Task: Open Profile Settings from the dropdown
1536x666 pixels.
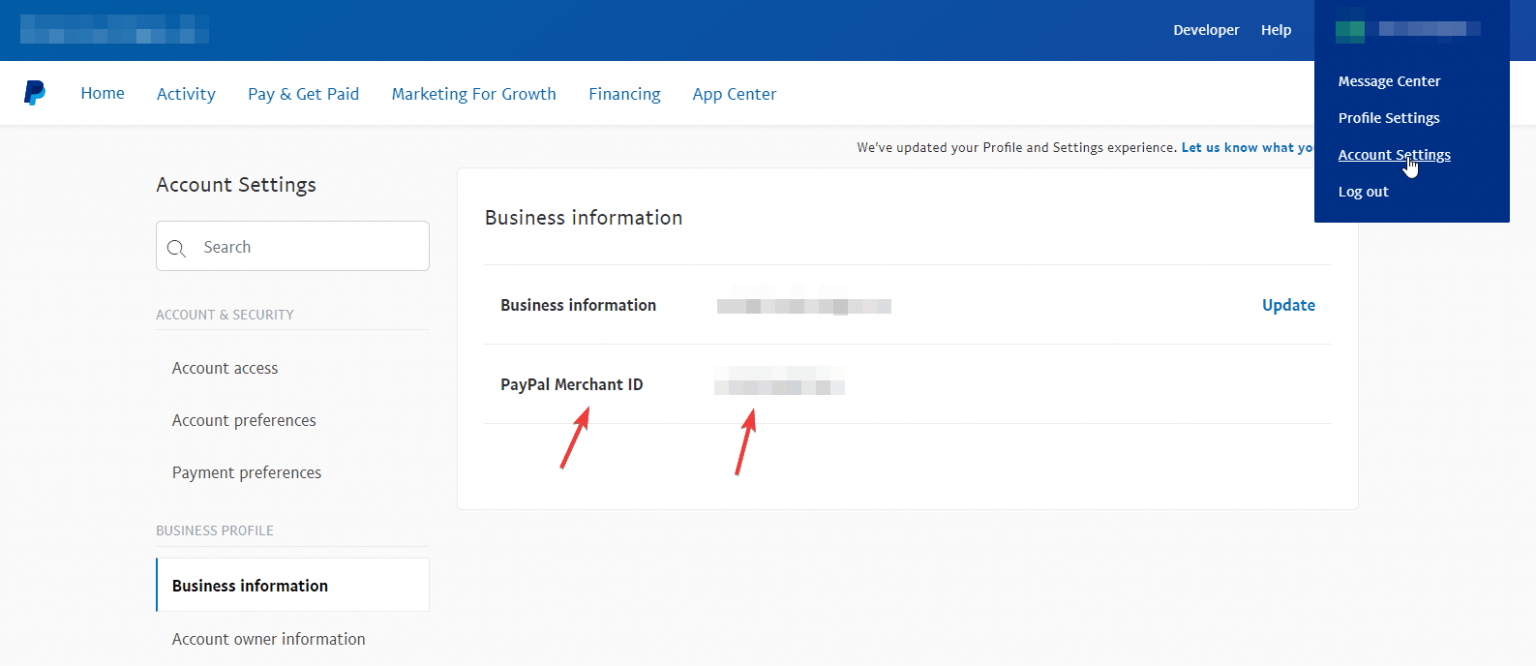Action: click(x=1389, y=117)
